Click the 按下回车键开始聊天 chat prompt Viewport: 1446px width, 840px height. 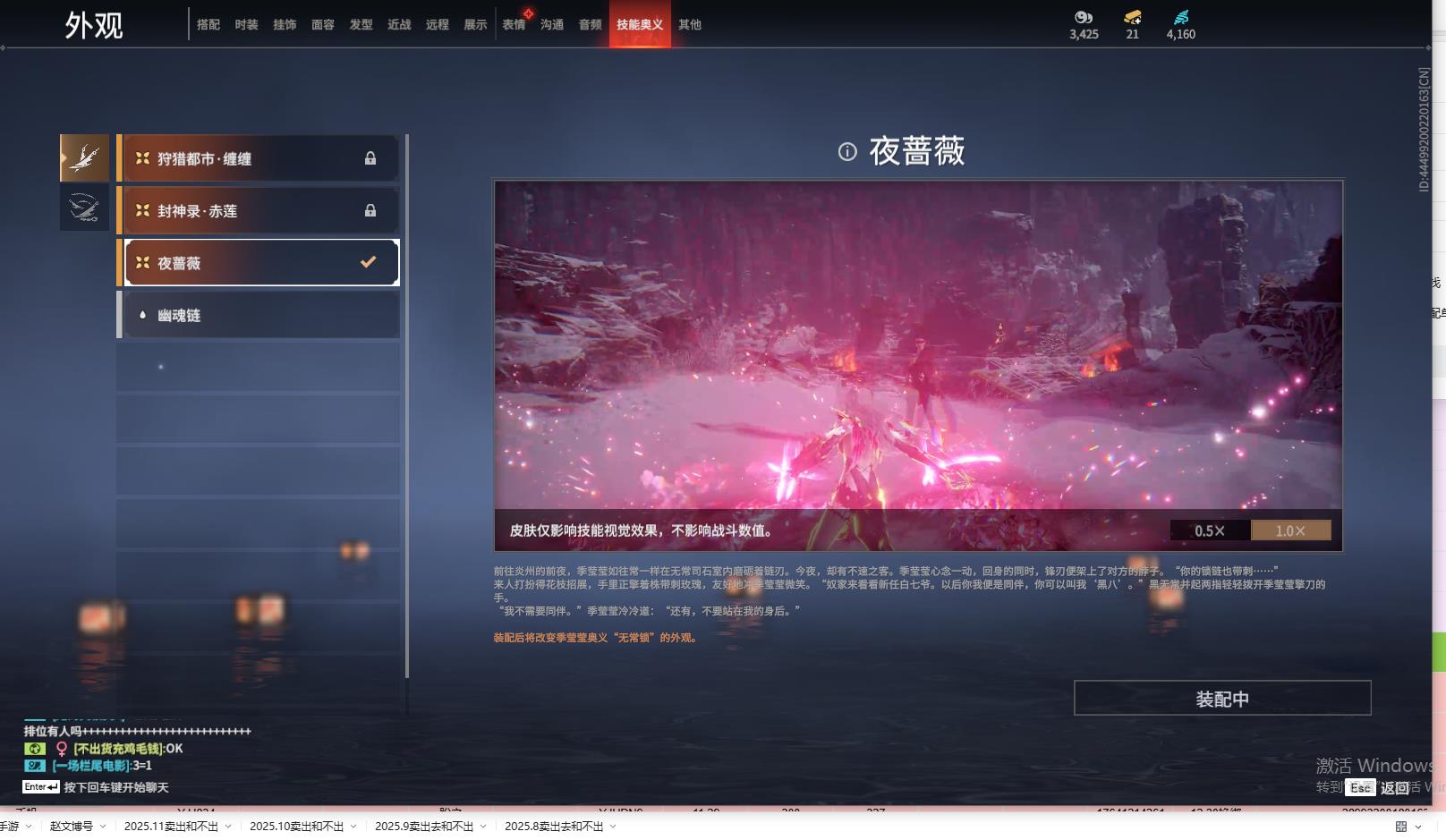116,787
